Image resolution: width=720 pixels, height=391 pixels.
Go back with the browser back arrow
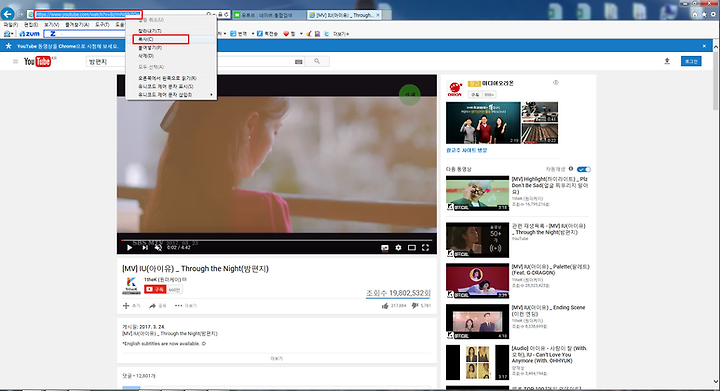click(x=7, y=14)
